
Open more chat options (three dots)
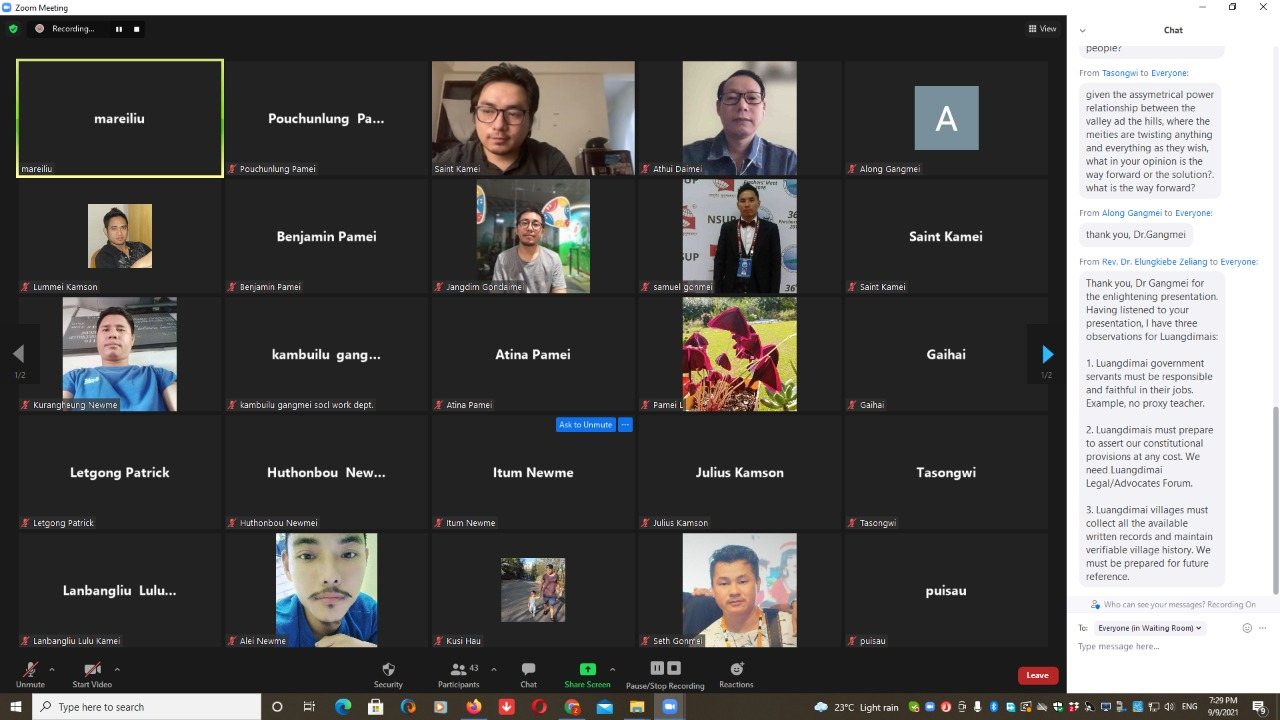(x=1263, y=628)
